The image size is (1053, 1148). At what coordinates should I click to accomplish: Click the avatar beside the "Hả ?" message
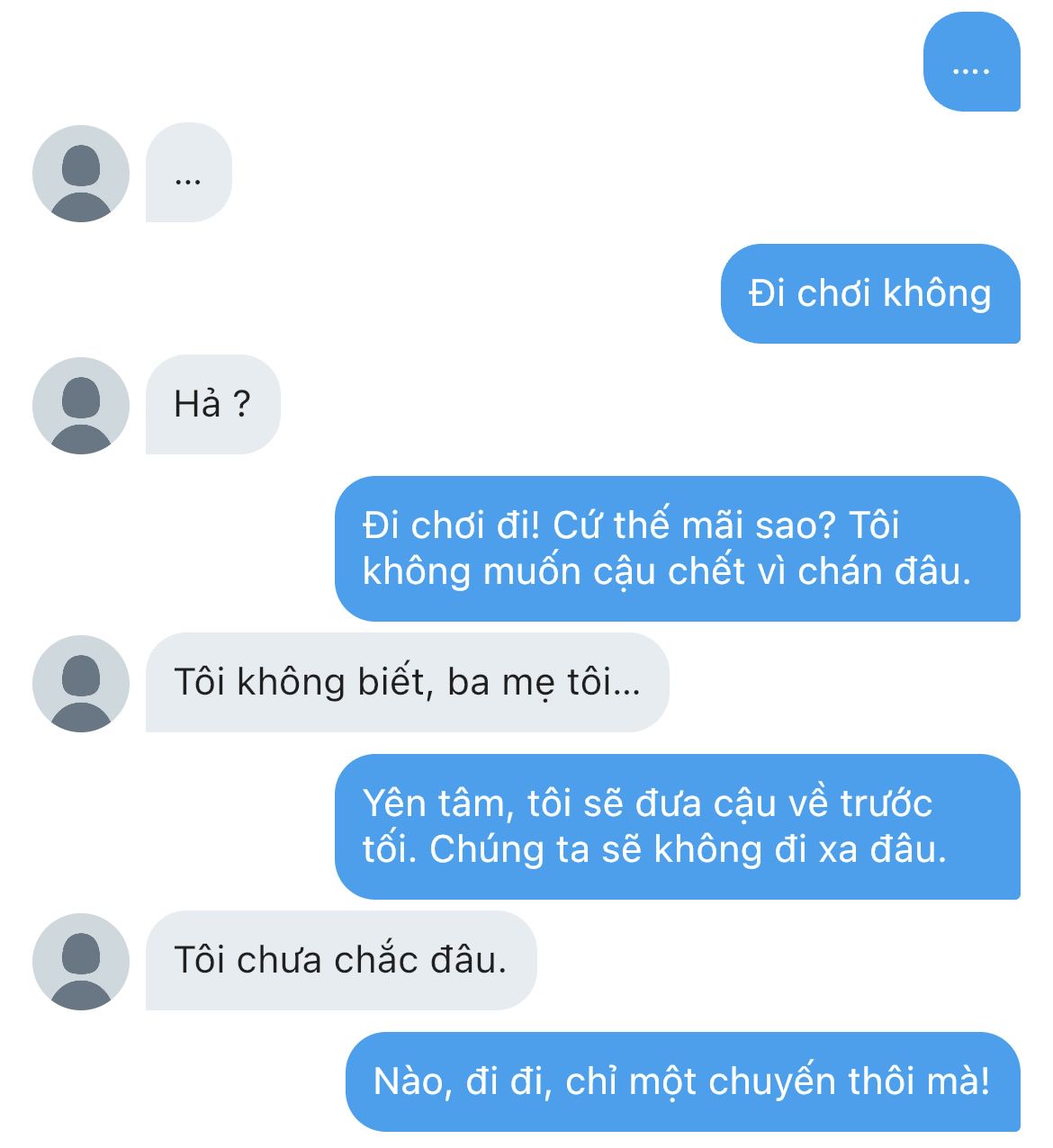tap(81, 406)
